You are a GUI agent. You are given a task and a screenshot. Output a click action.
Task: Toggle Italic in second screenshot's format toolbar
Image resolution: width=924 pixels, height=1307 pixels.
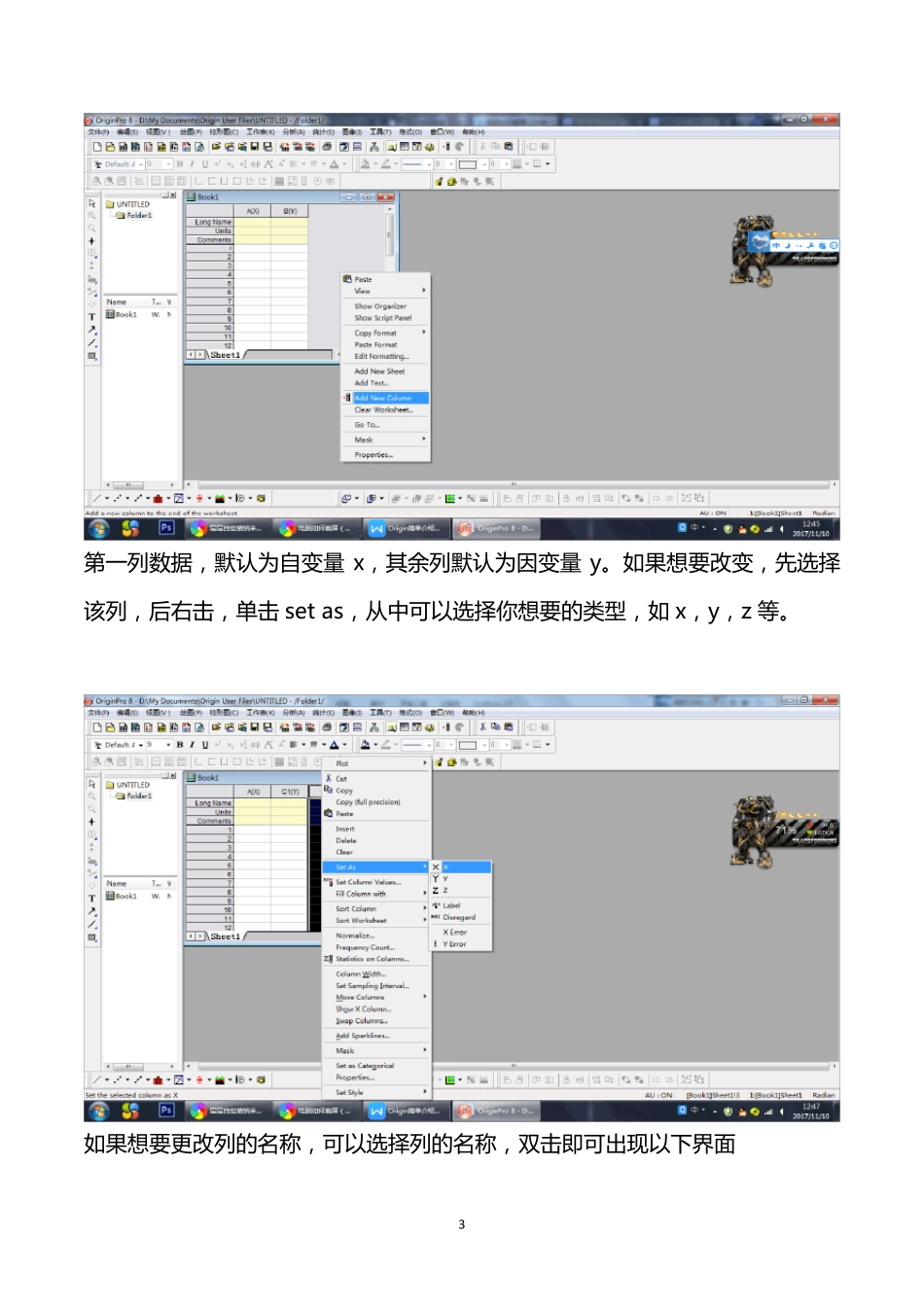coord(192,745)
